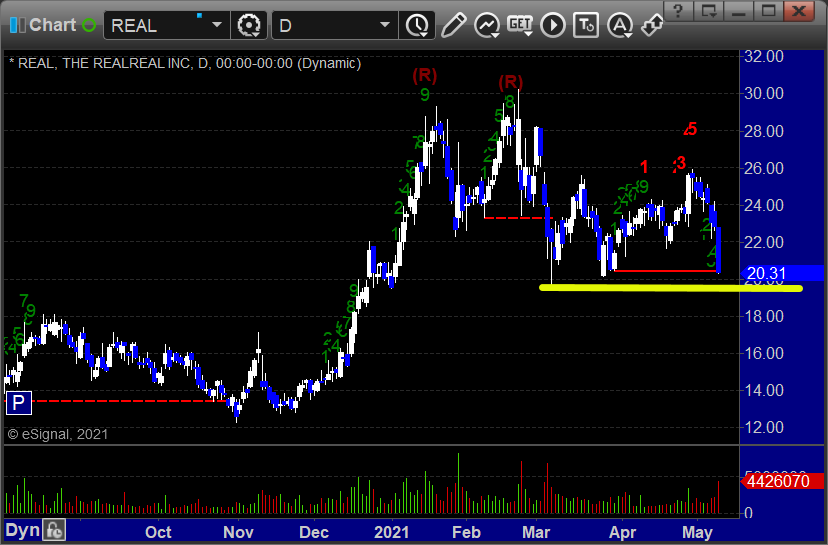Click the play replay button
The image size is (828, 545).
[553, 25]
